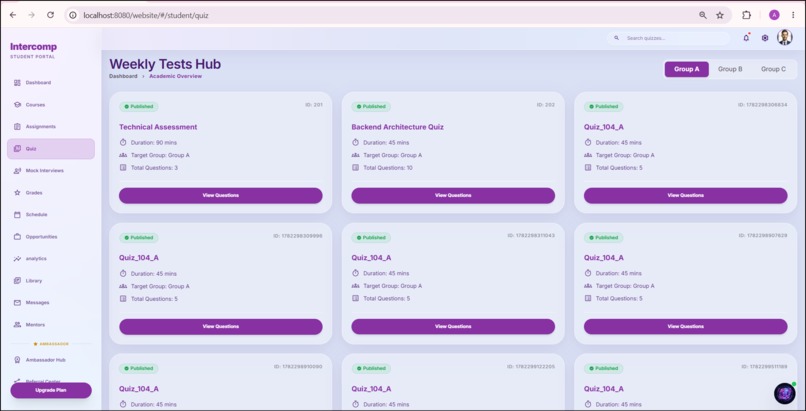Open the Chrome profile avatar 'A'

pyautogui.click(x=774, y=15)
